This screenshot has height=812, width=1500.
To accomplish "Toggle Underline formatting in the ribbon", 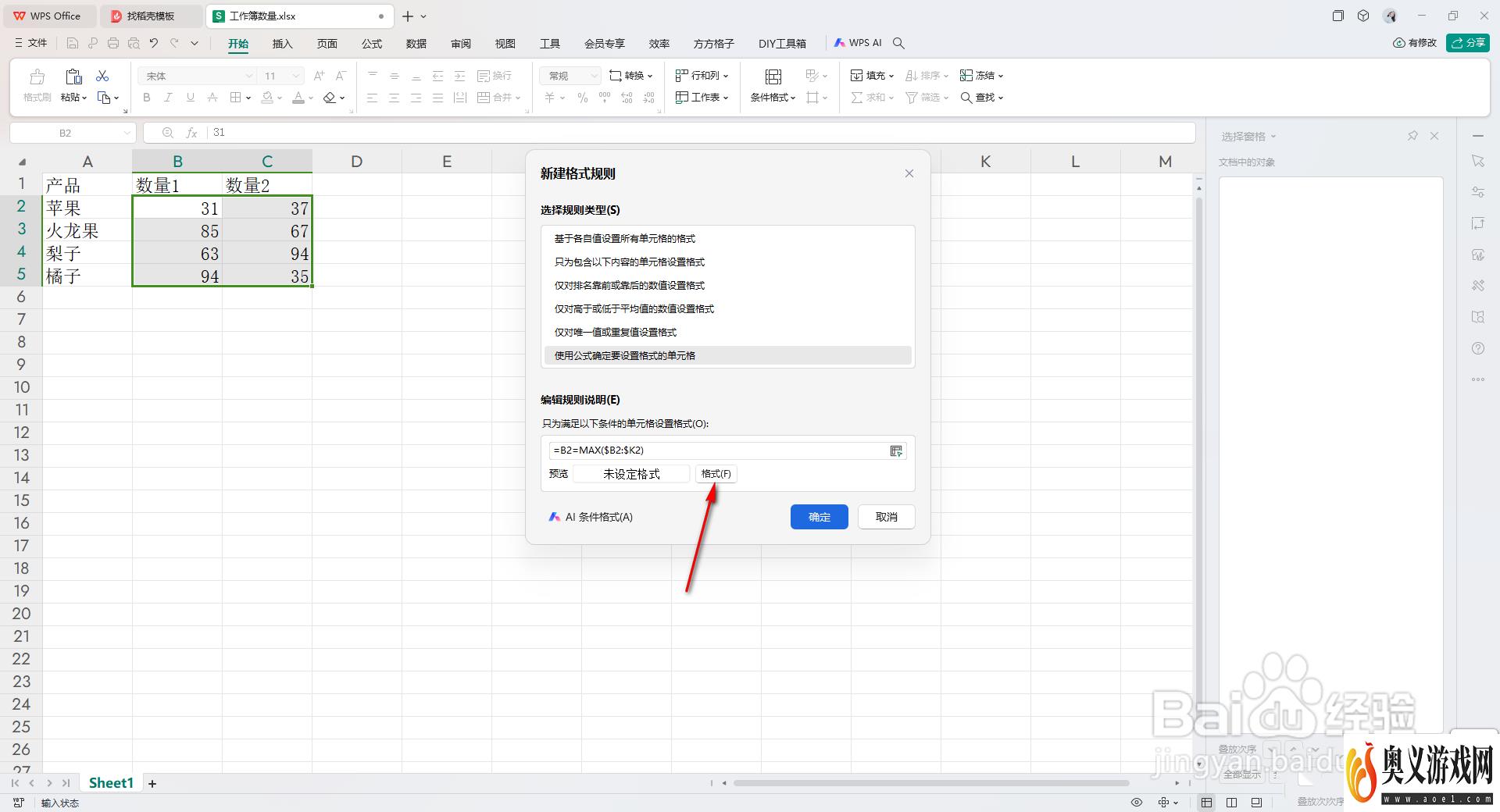I will (x=190, y=98).
